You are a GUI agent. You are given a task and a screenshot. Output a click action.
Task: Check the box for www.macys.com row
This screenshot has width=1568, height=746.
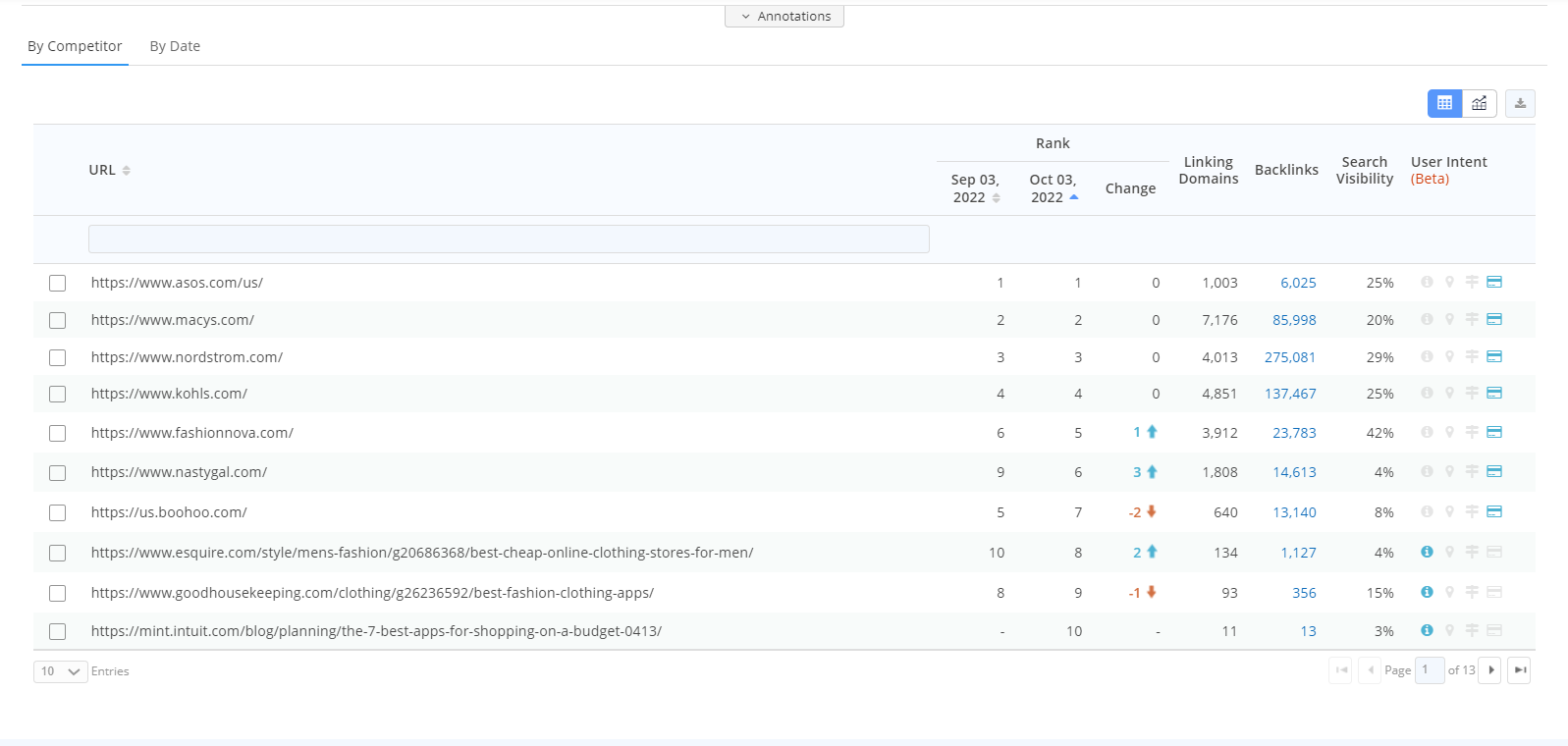[x=58, y=320]
